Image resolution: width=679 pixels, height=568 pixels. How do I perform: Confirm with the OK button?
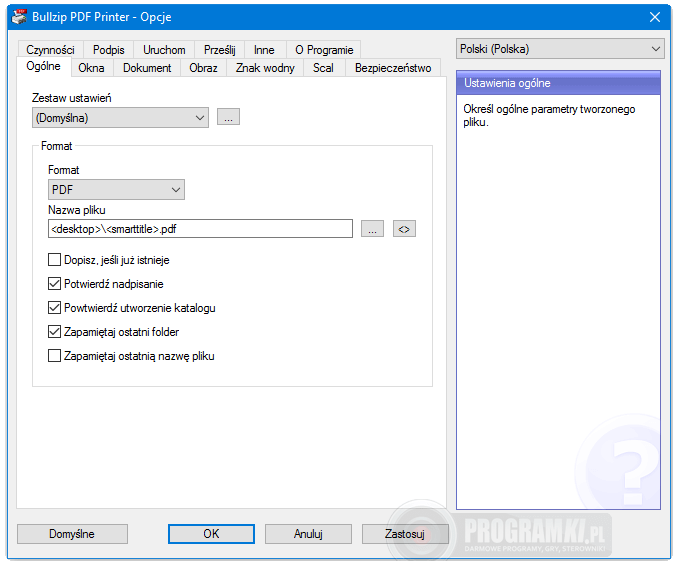[211, 534]
